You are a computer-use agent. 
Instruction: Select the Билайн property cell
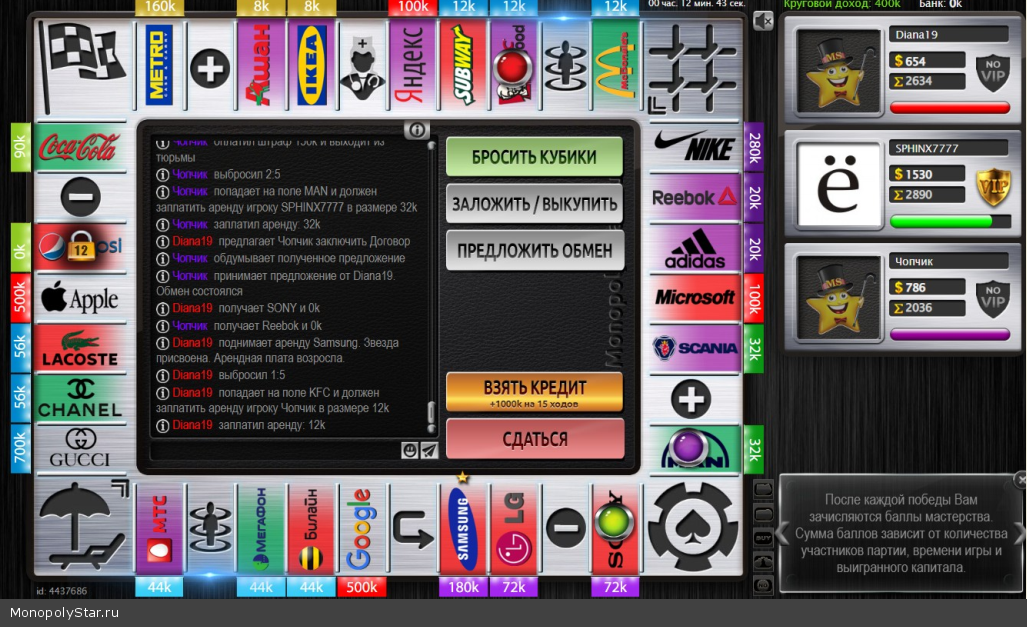pyautogui.click(x=312, y=528)
